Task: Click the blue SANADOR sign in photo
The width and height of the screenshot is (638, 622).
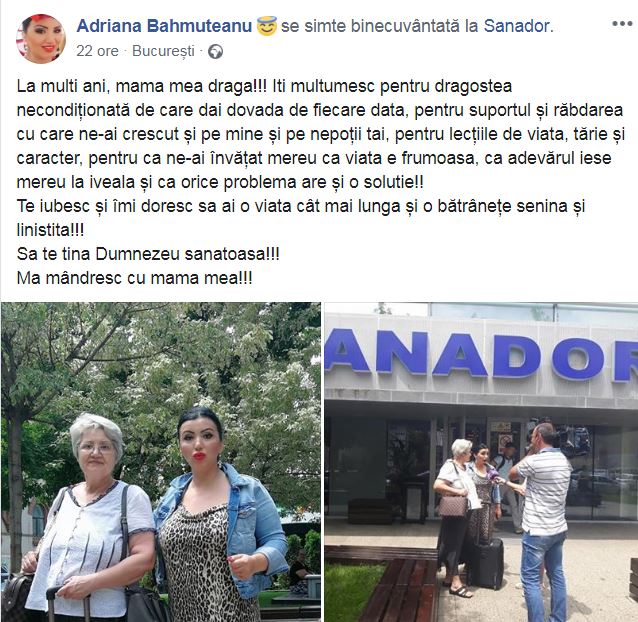Action: tap(481, 353)
